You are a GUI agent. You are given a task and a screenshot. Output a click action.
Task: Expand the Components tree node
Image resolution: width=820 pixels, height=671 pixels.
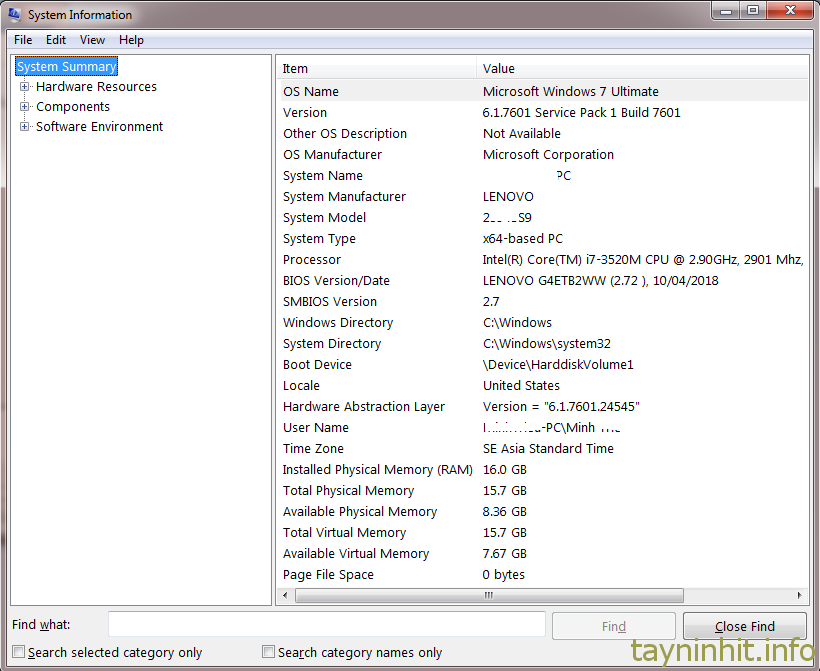pyautogui.click(x=25, y=107)
